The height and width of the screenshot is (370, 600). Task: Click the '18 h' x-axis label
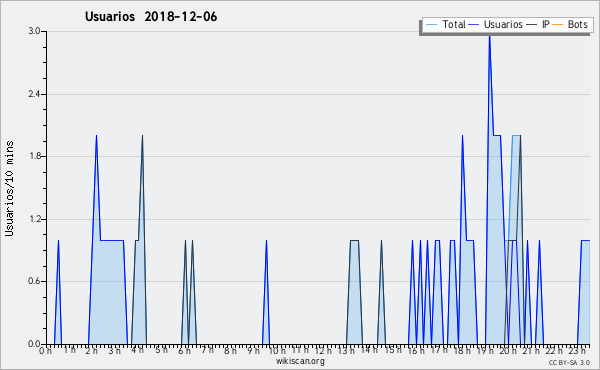point(462,351)
